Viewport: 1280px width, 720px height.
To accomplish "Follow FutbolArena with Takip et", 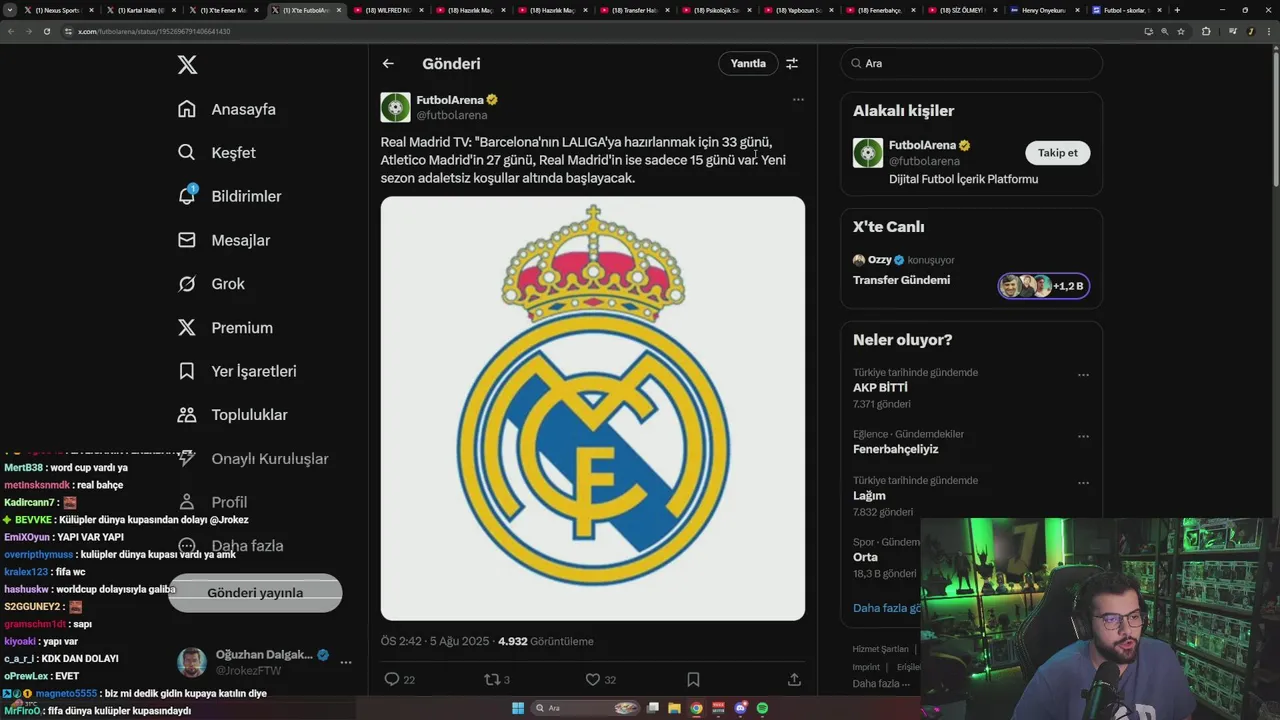I will coord(1057,153).
